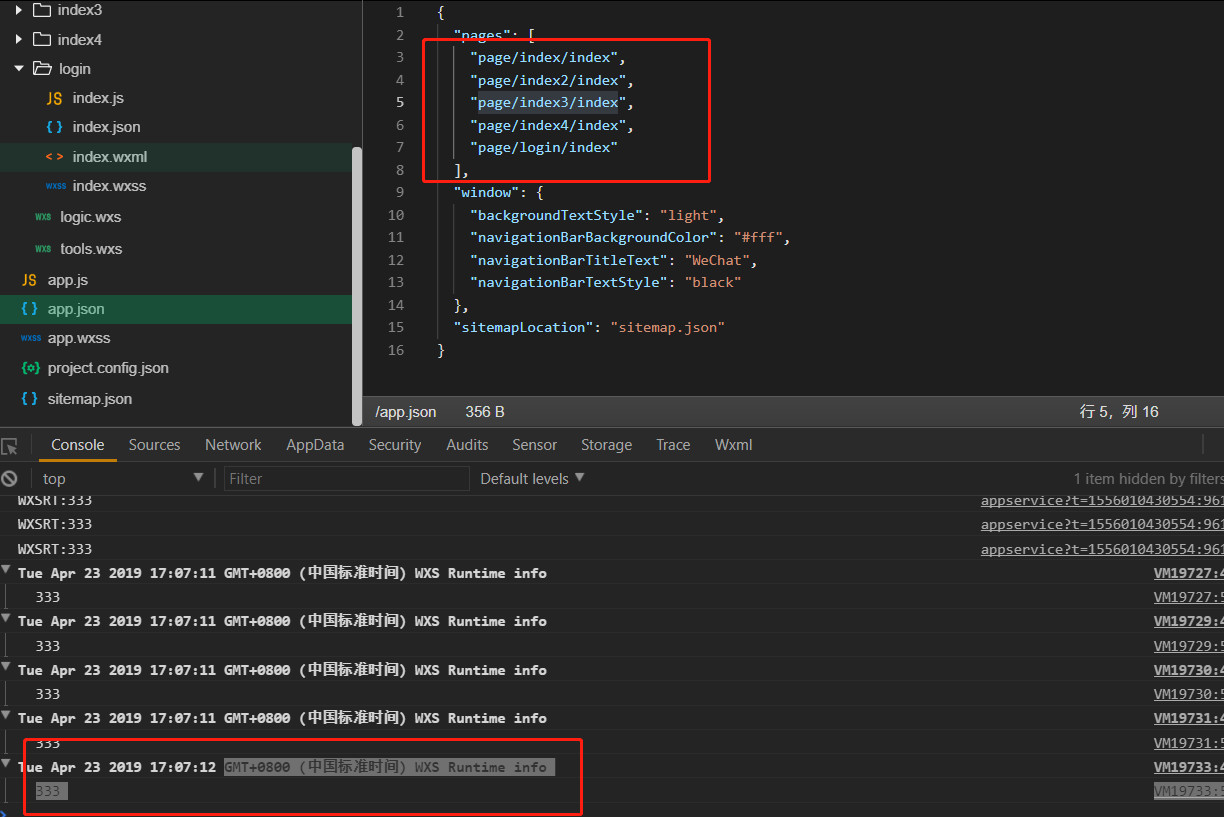The height and width of the screenshot is (817, 1224).
Task: Open the top context dropdown
Action: pos(122,479)
